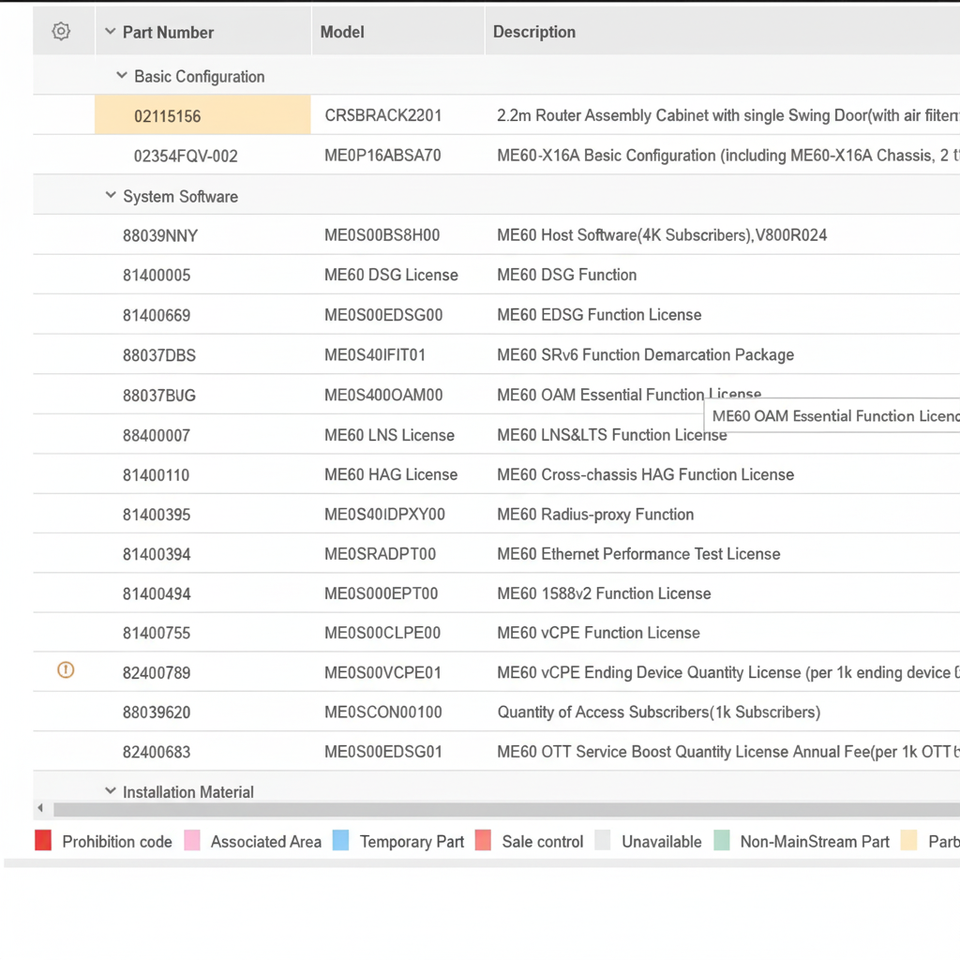Collapse the Installation Material group
960x960 pixels.
(110, 791)
